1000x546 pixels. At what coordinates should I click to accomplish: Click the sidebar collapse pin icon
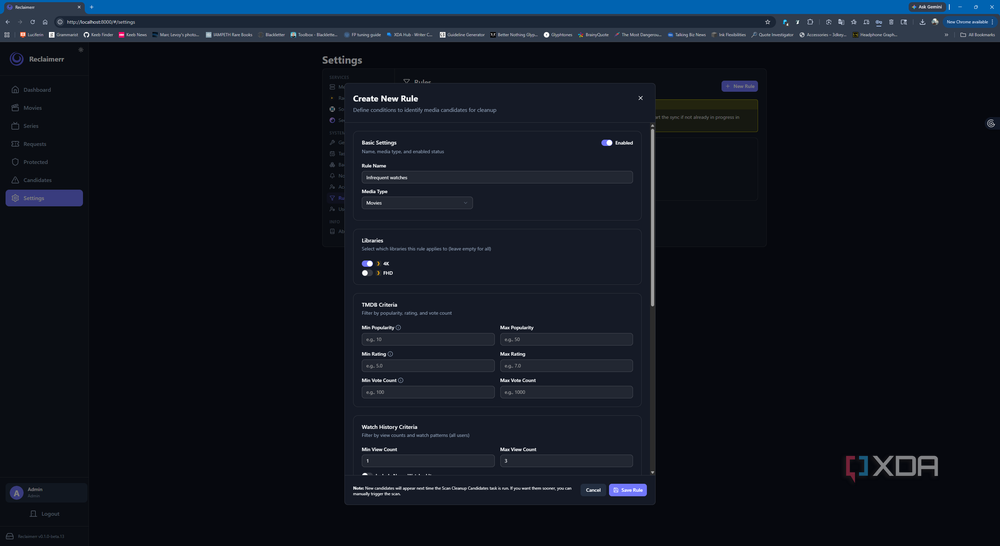point(80,50)
